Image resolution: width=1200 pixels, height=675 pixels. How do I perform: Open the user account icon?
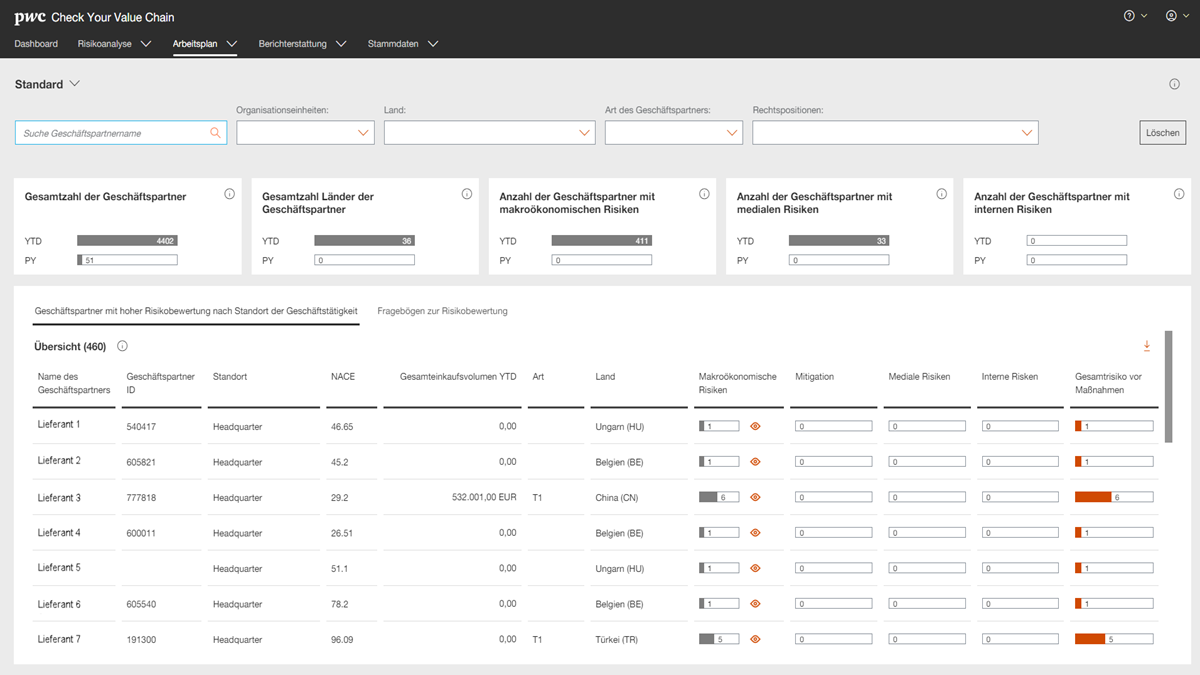pyautogui.click(x=1171, y=16)
